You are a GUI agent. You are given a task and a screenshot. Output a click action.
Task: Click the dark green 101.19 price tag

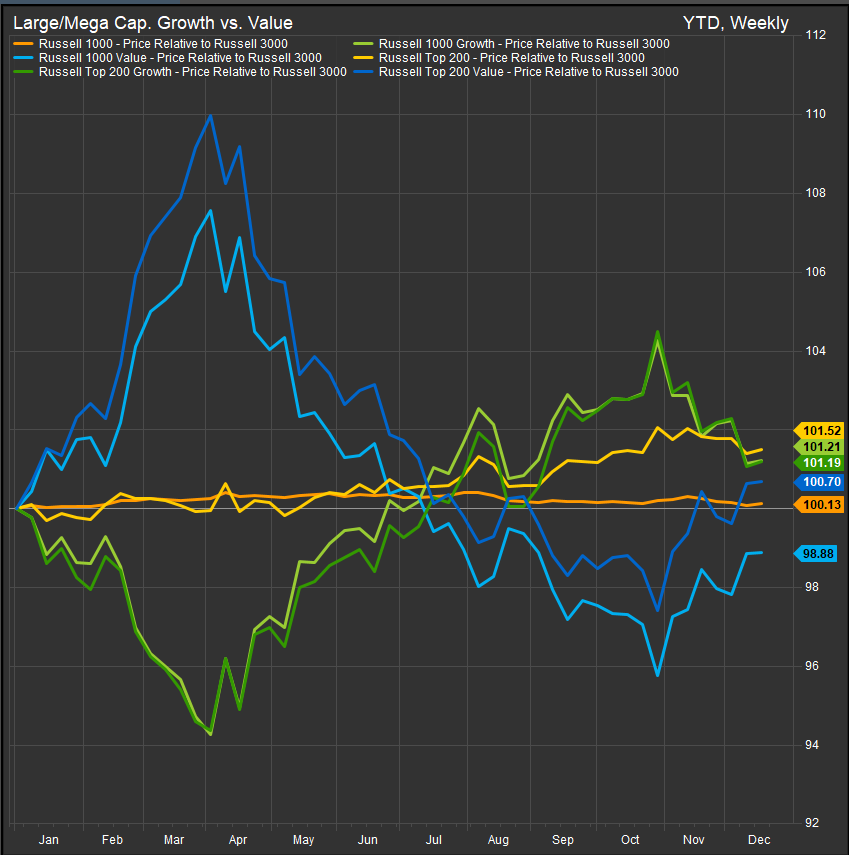click(x=820, y=463)
